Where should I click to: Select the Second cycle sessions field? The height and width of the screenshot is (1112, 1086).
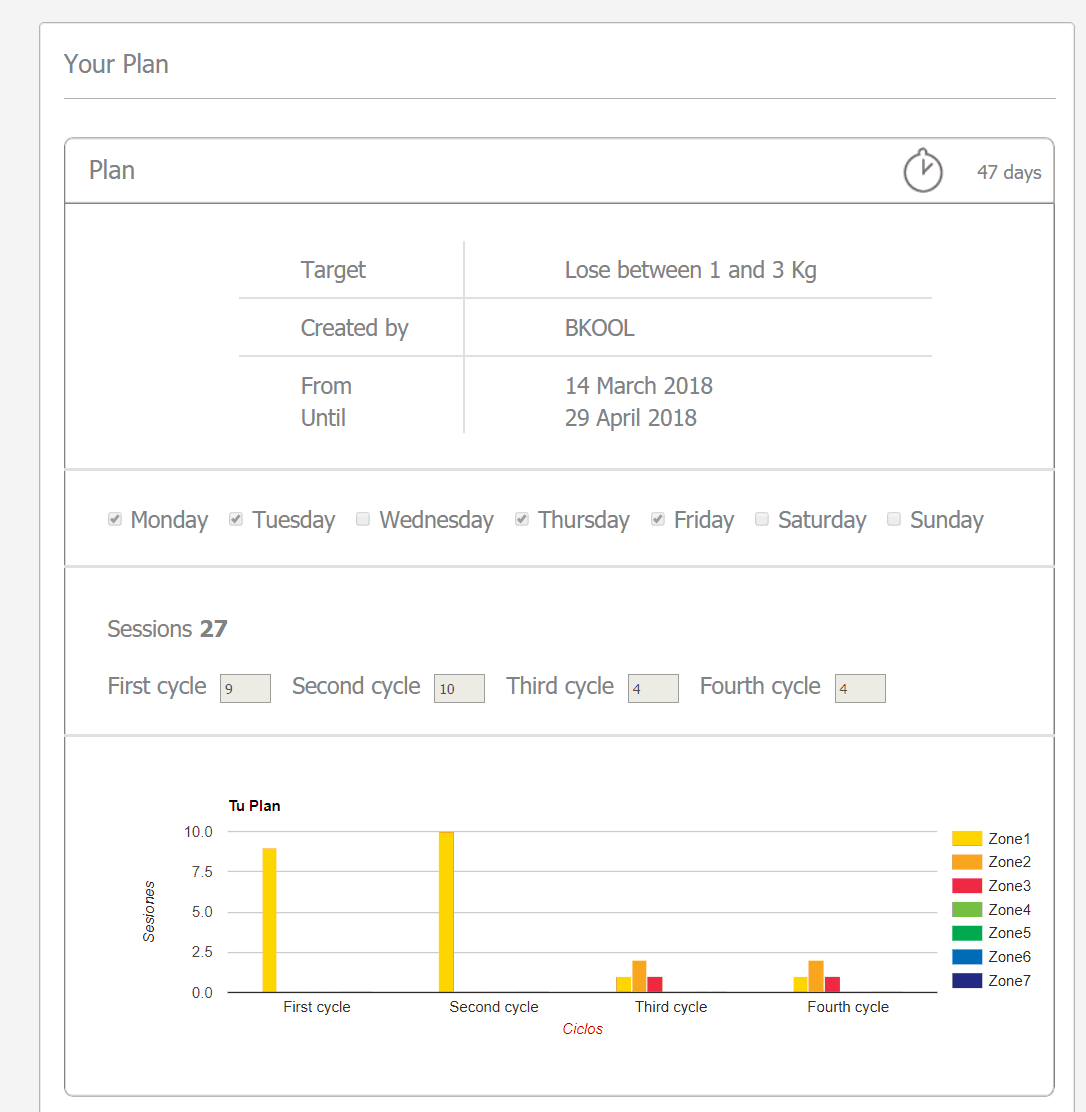459,688
